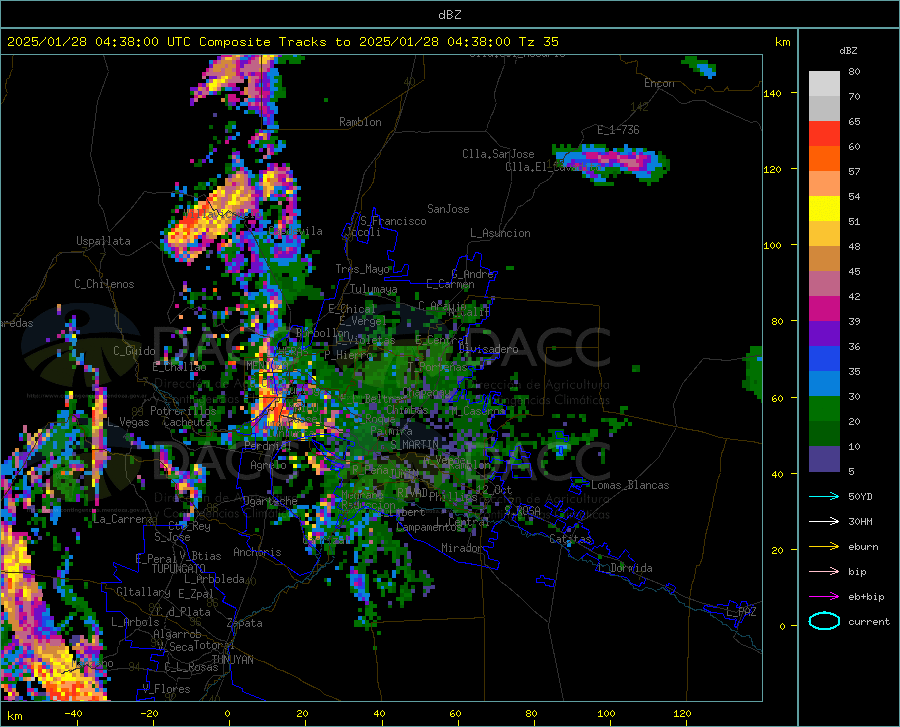Select the 45 dBZ brown color swatch
900x727 pixels.
click(x=824, y=259)
